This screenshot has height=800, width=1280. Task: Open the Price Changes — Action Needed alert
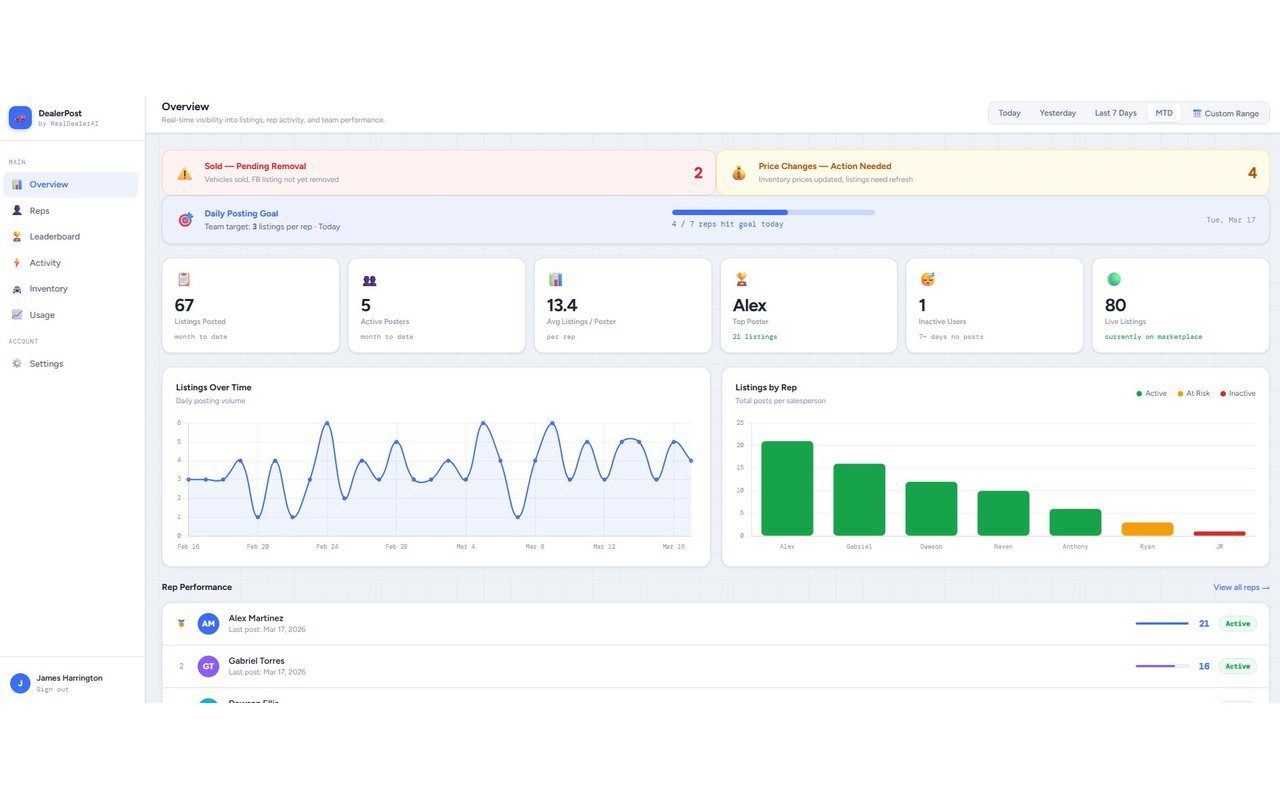point(993,172)
